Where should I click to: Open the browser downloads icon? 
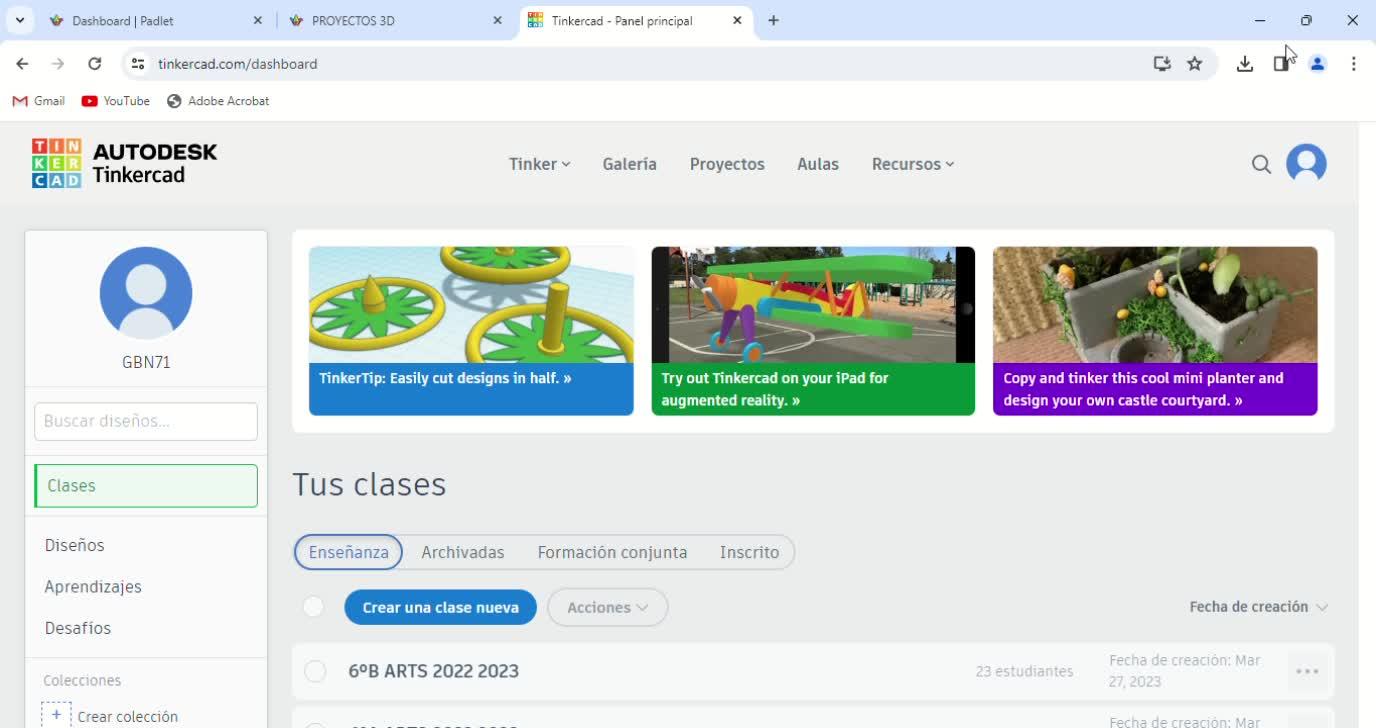[x=1245, y=64]
